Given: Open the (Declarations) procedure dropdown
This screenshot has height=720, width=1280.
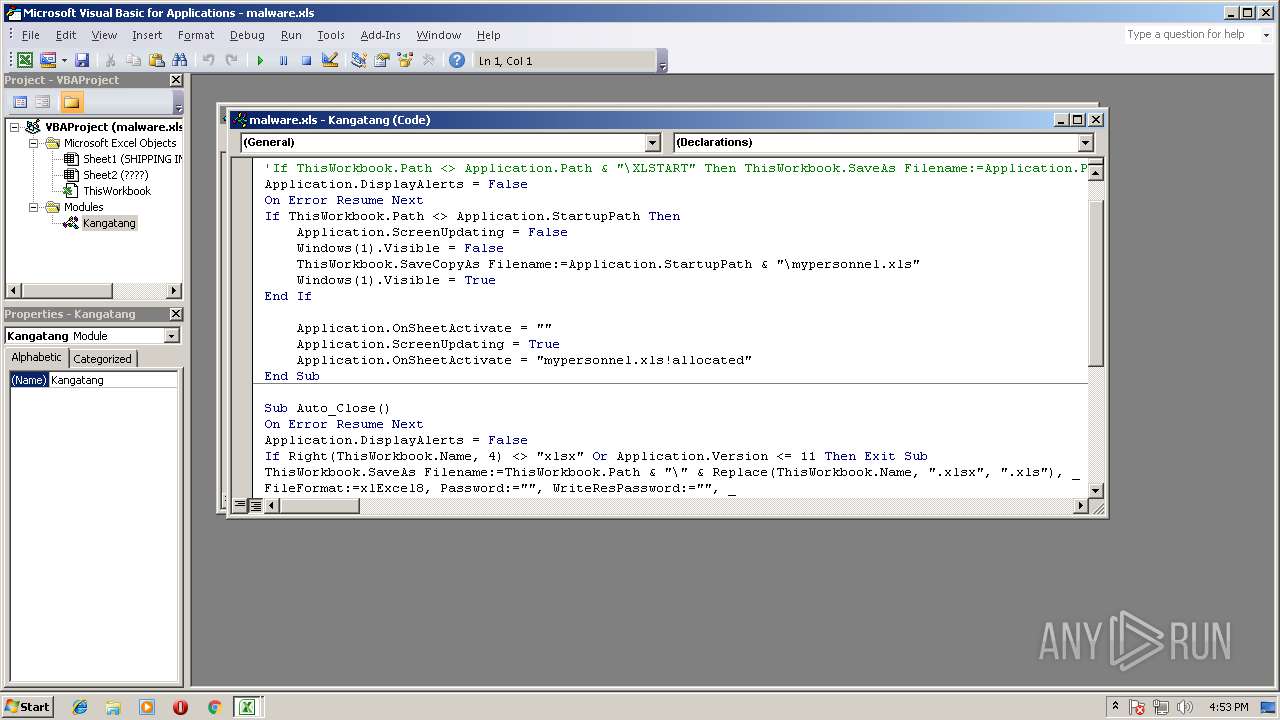Looking at the screenshot, I should tap(1086, 143).
